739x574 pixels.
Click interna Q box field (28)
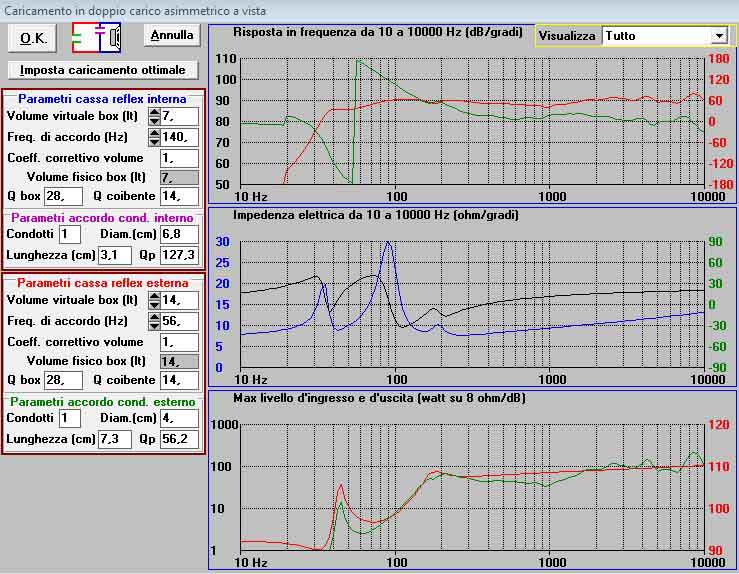pyautogui.click(x=63, y=196)
